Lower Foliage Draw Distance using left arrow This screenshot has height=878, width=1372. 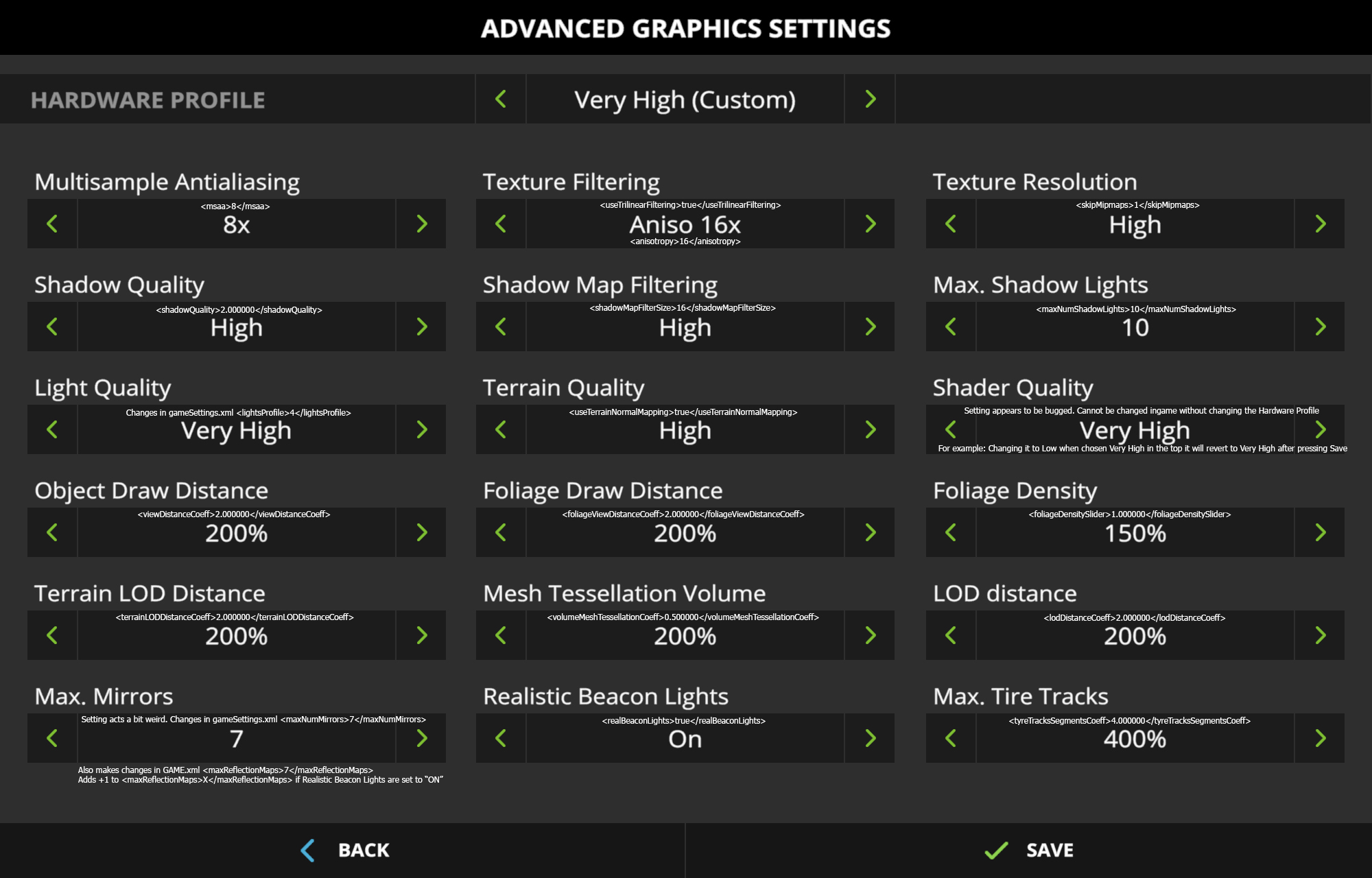tap(501, 532)
